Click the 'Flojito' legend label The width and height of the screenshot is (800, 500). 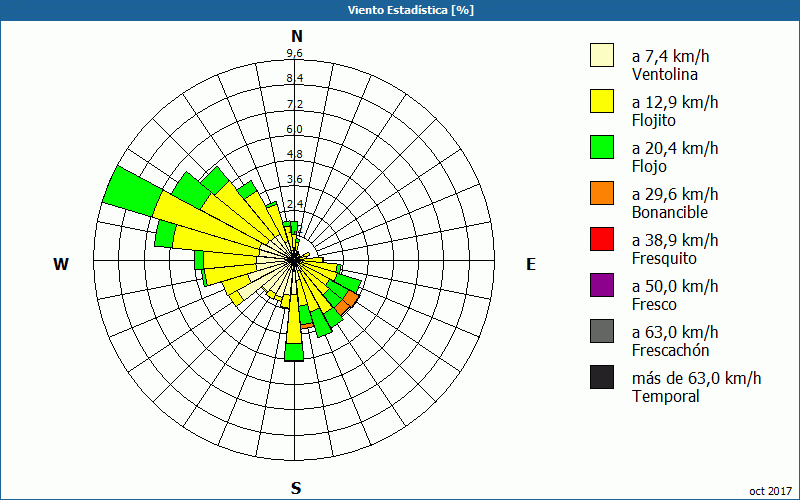[654, 121]
